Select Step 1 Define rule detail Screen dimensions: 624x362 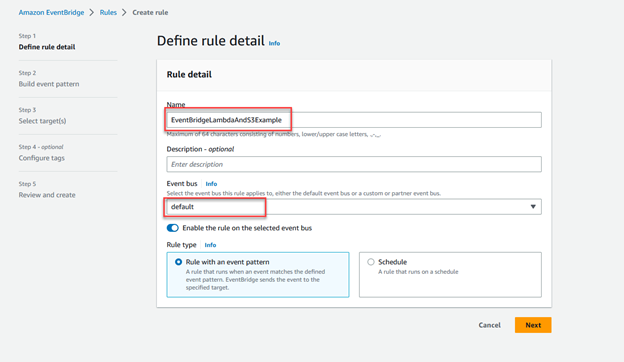(x=47, y=47)
